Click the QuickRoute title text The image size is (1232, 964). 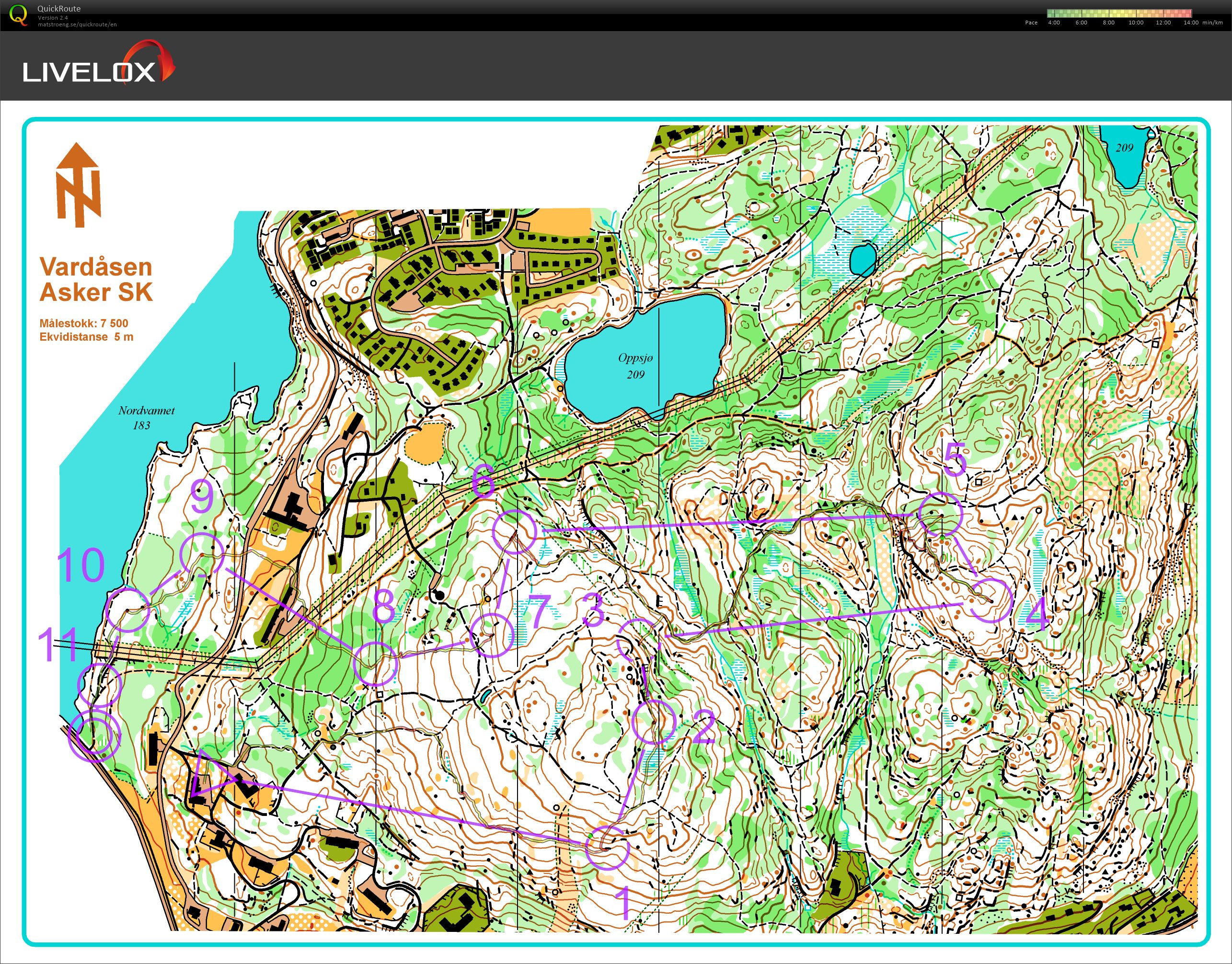pos(58,9)
